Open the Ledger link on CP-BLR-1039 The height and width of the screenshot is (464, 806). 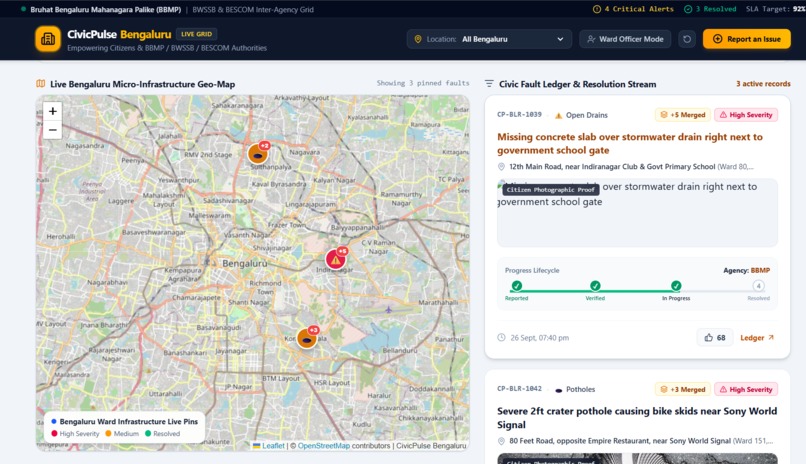coord(757,338)
